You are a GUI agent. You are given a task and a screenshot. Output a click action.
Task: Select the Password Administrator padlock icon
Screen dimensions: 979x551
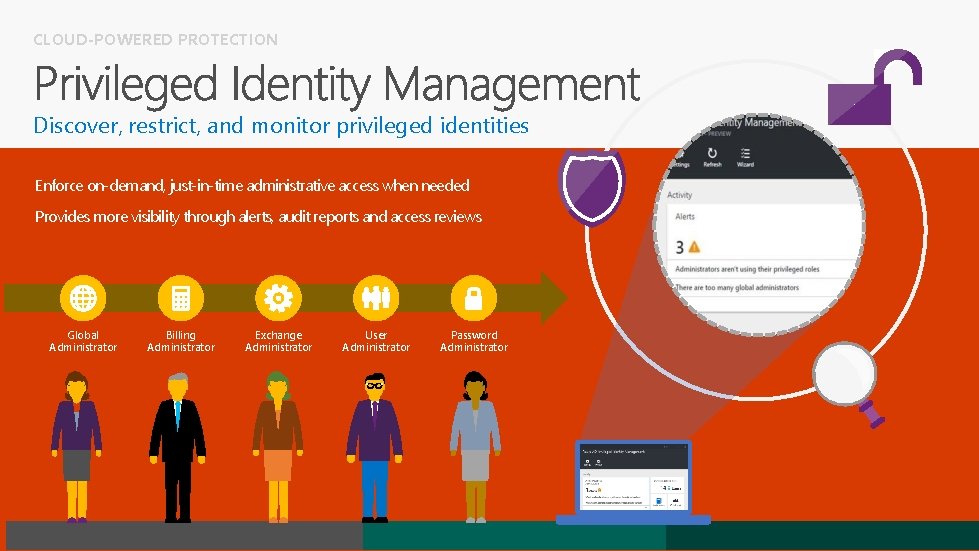(x=474, y=298)
